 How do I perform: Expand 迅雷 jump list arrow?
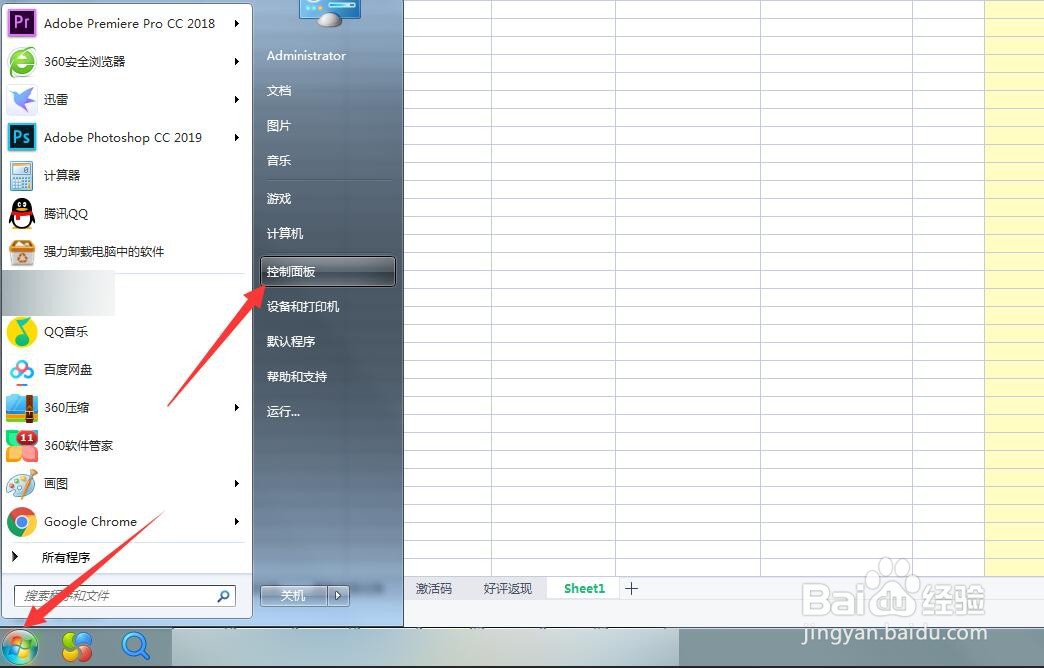236,99
